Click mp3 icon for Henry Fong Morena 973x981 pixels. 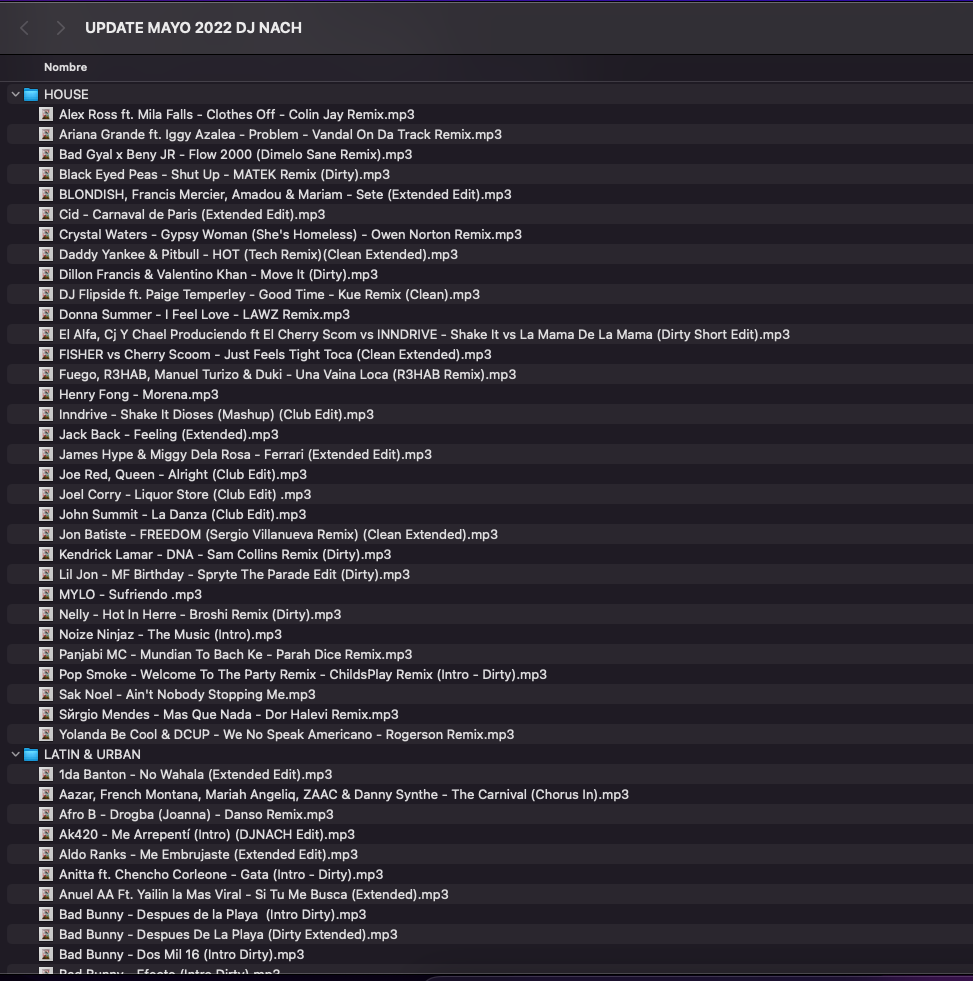(x=46, y=395)
